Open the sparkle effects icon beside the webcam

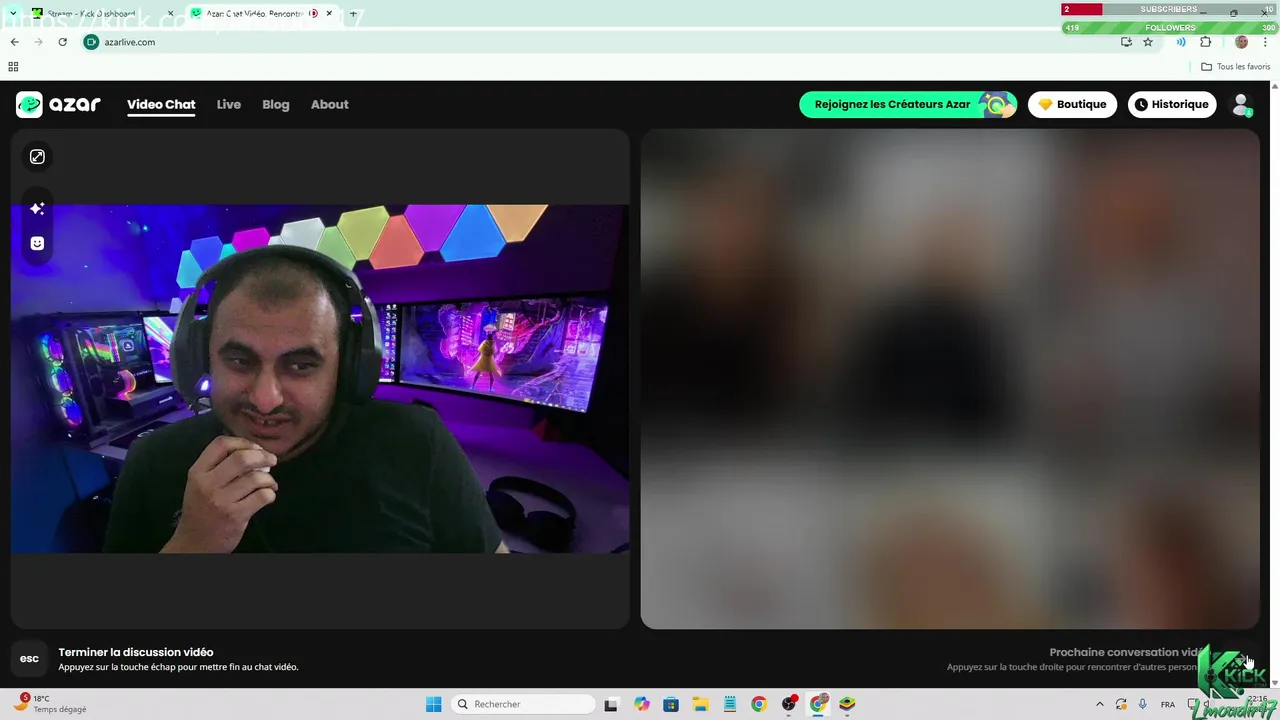pos(37,208)
